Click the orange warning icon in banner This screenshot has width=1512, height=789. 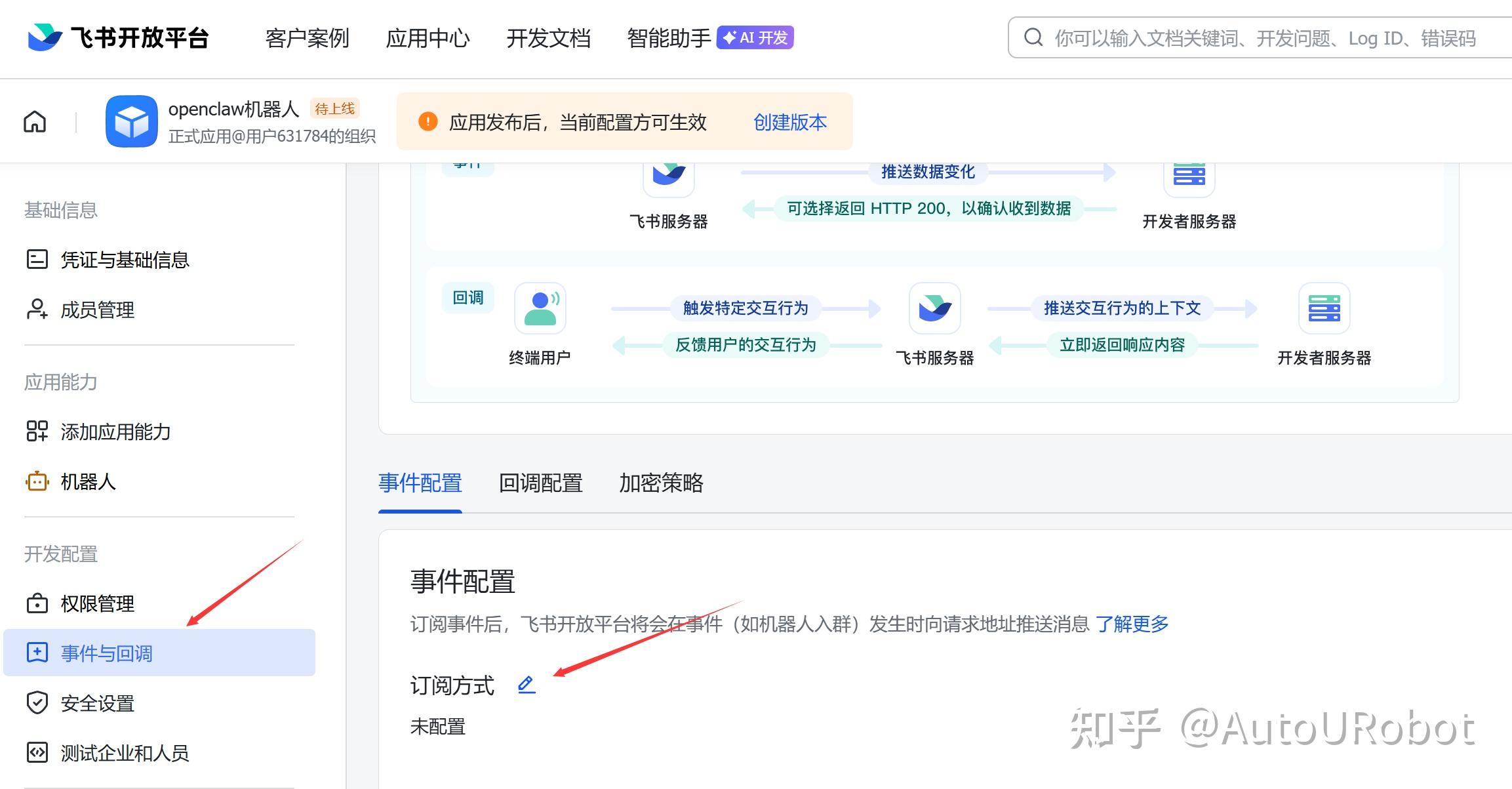[x=428, y=122]
